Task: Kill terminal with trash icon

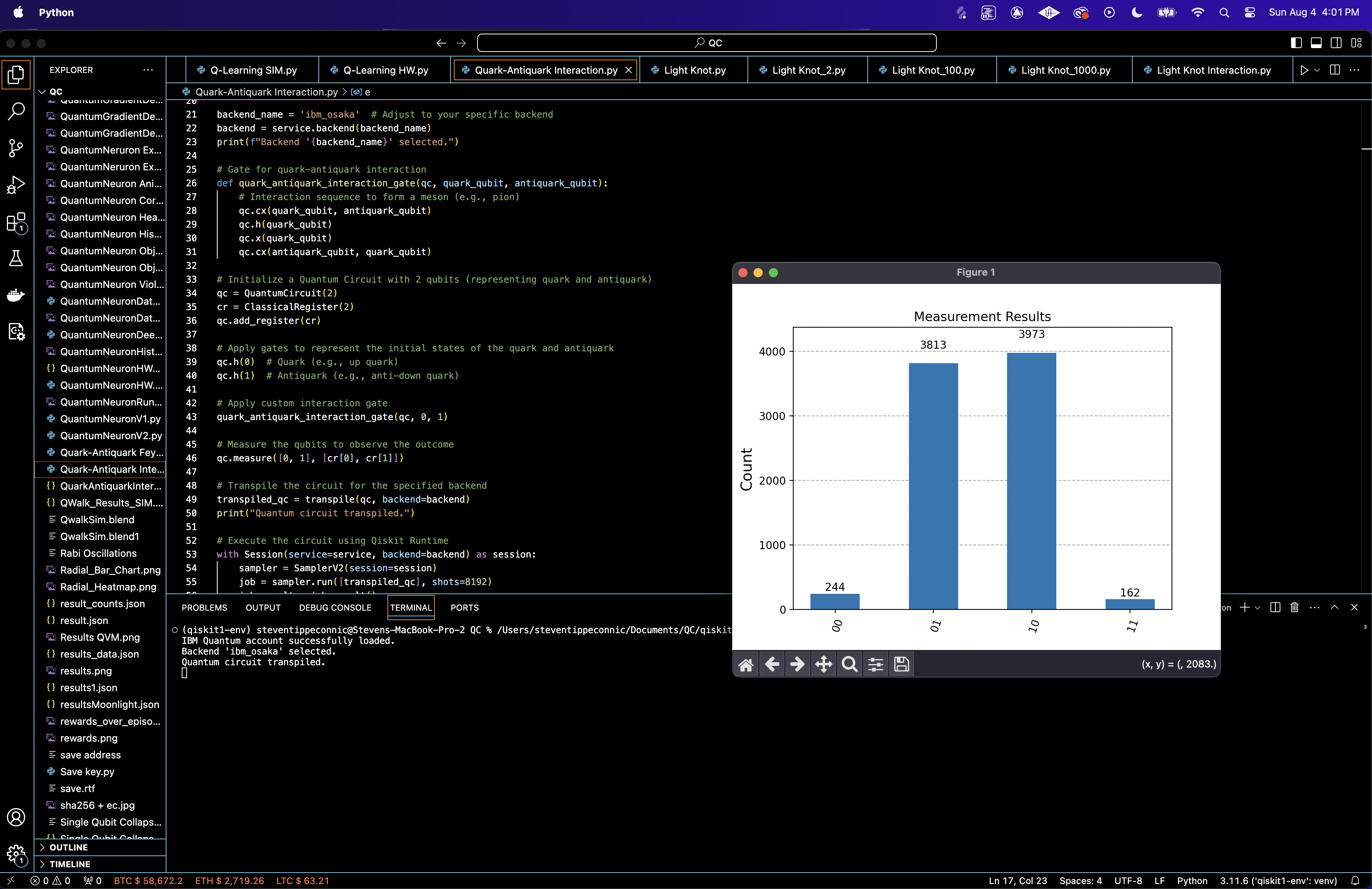Action: [1294, 607]
